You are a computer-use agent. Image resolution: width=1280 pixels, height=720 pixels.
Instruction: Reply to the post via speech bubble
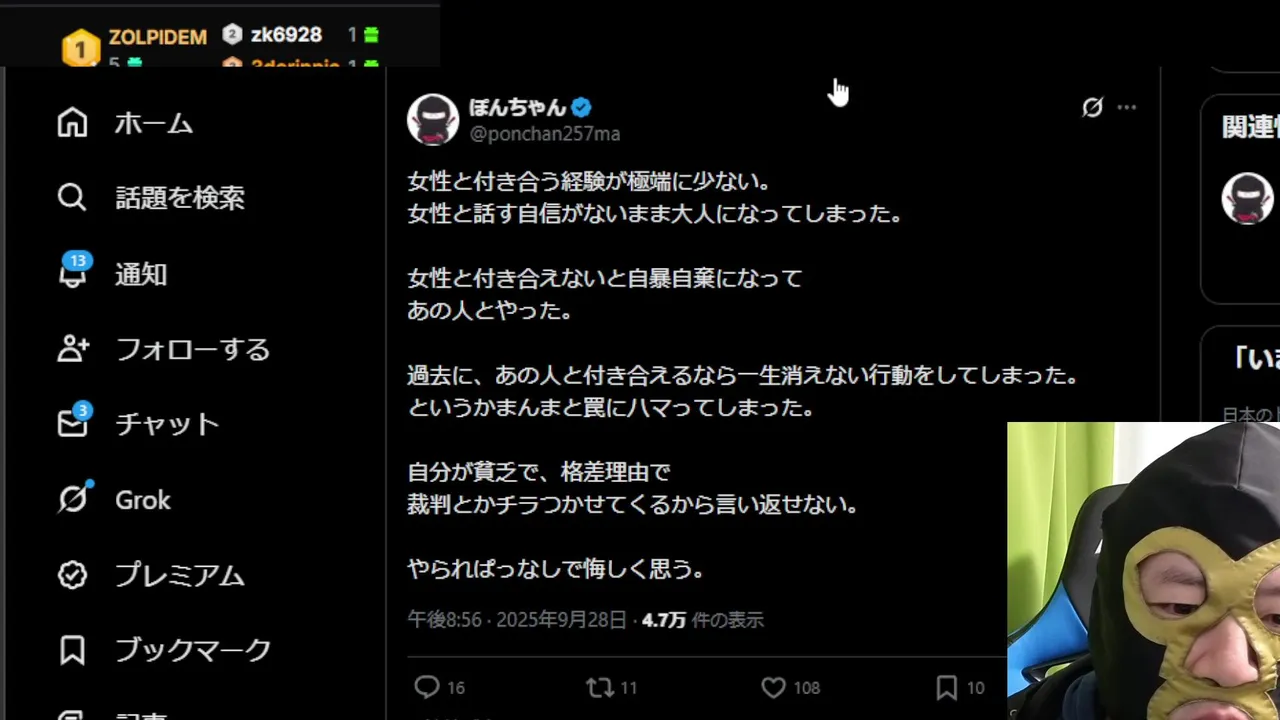coord(427,687)
